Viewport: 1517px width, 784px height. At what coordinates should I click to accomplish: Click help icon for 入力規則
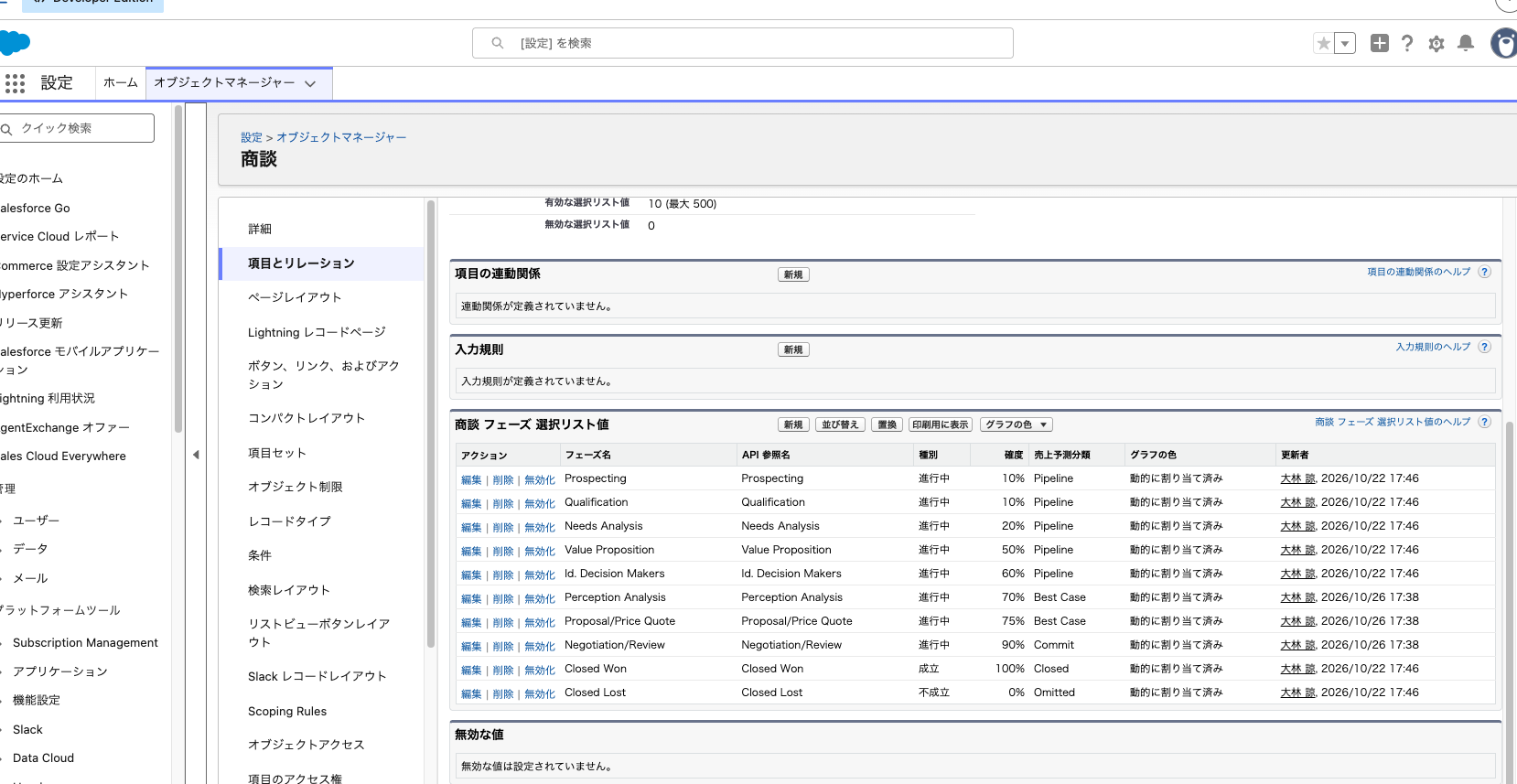coord(1485,347)
